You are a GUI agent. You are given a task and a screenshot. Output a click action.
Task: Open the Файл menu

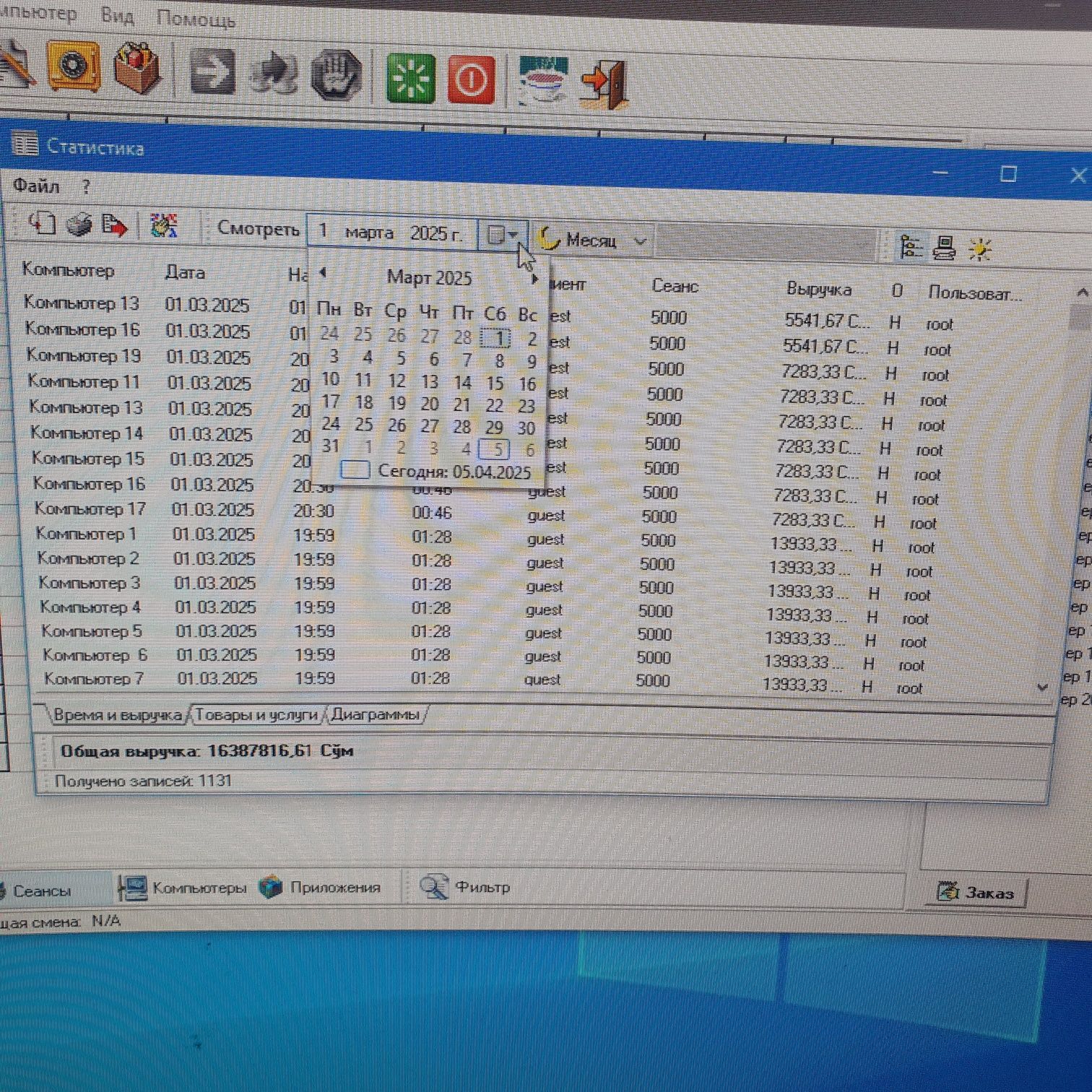(x=36, y=186)
